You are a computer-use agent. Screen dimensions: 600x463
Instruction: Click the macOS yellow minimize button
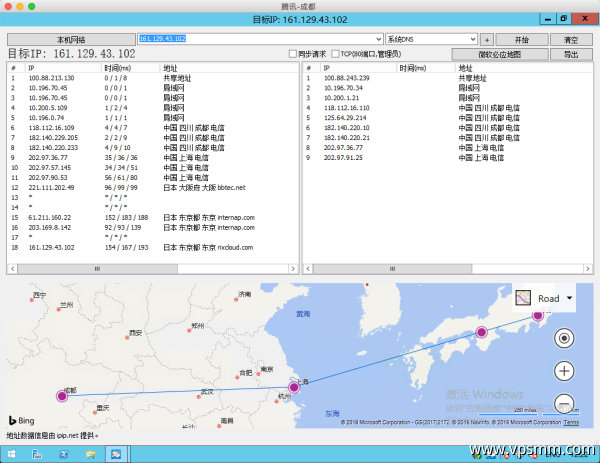[20, 6]
